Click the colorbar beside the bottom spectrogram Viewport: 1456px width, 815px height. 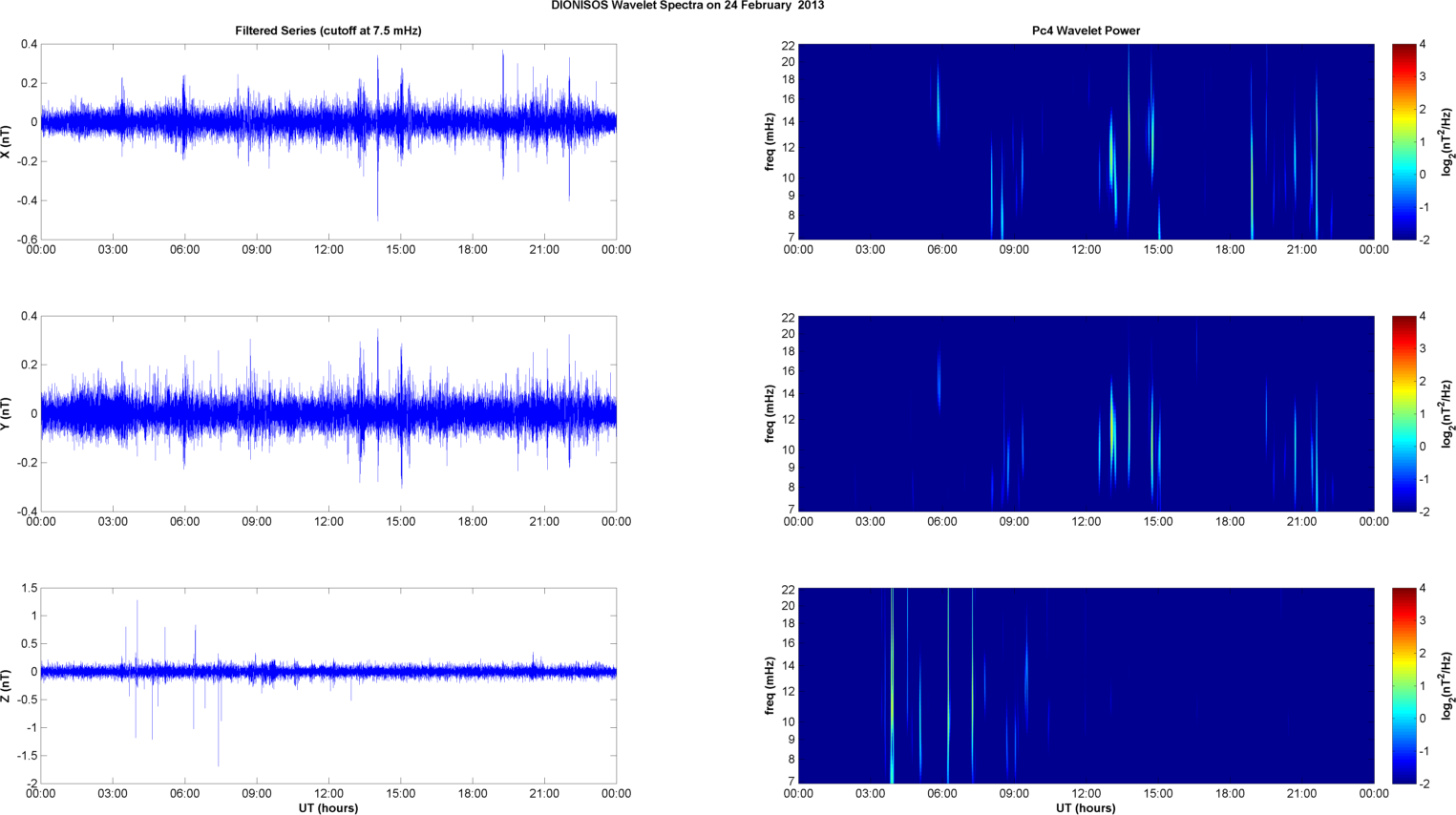1403,685
